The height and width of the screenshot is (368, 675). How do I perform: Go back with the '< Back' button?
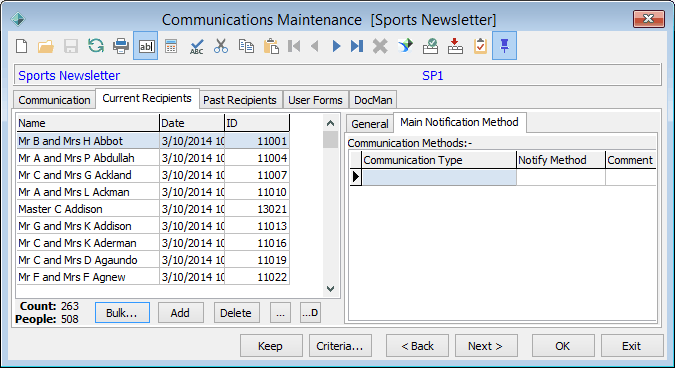417,346
